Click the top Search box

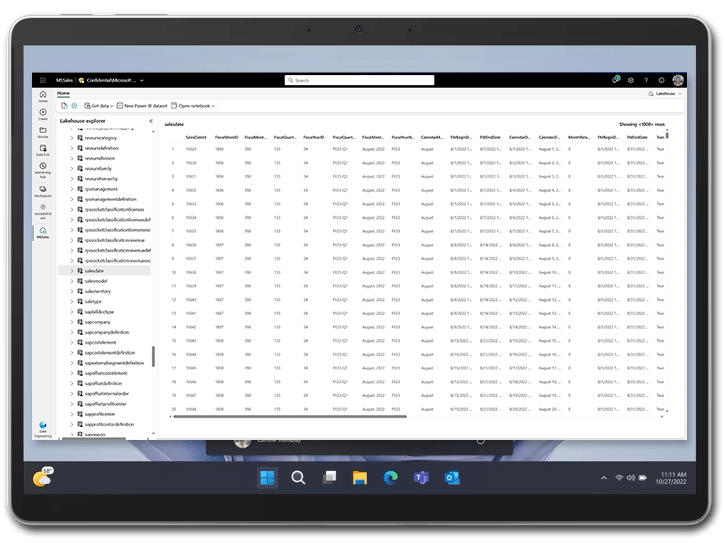pyautogui.click(x=362, y=80)
